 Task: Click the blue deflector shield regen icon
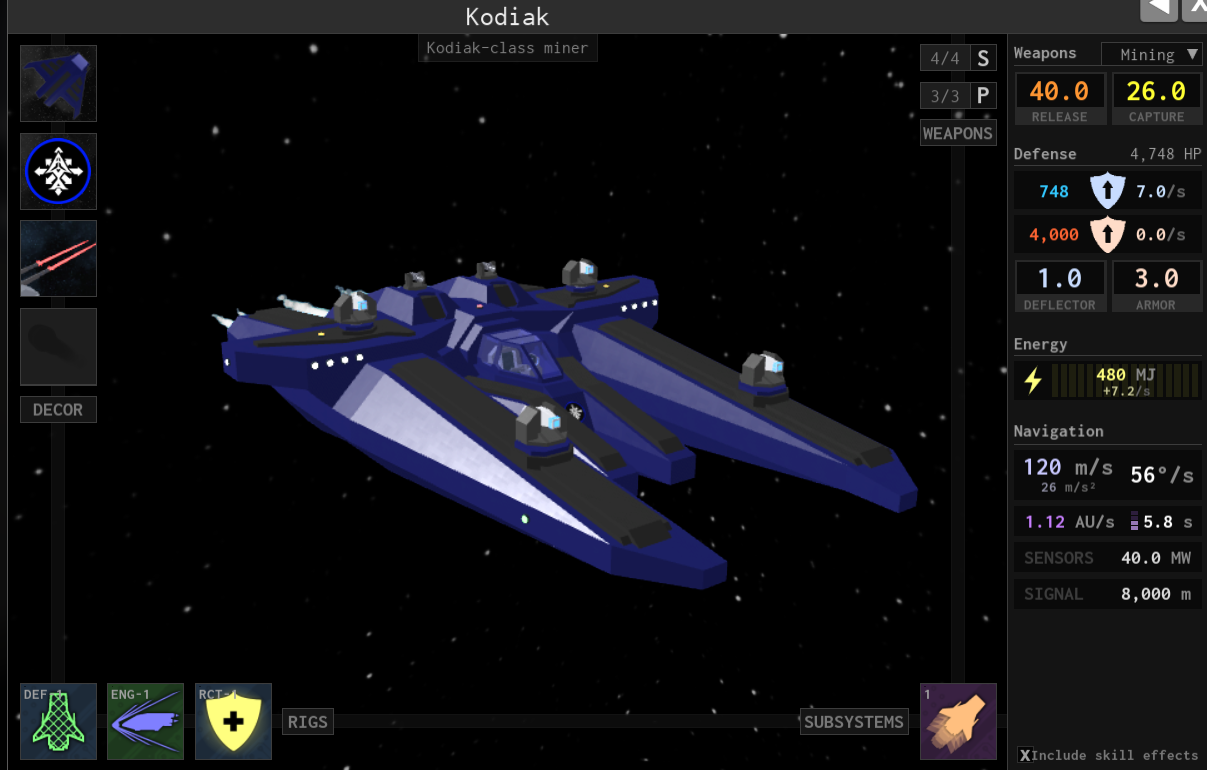pyautogui.click(x=1107, y=191)
